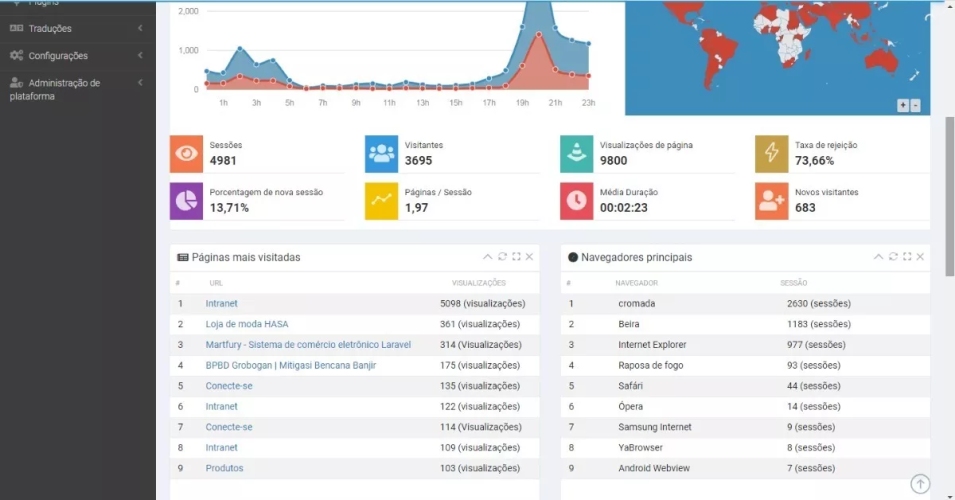Click the Novos visitantes user-plus icon
The image size is (955, 500).
click(x=771, y=201)
